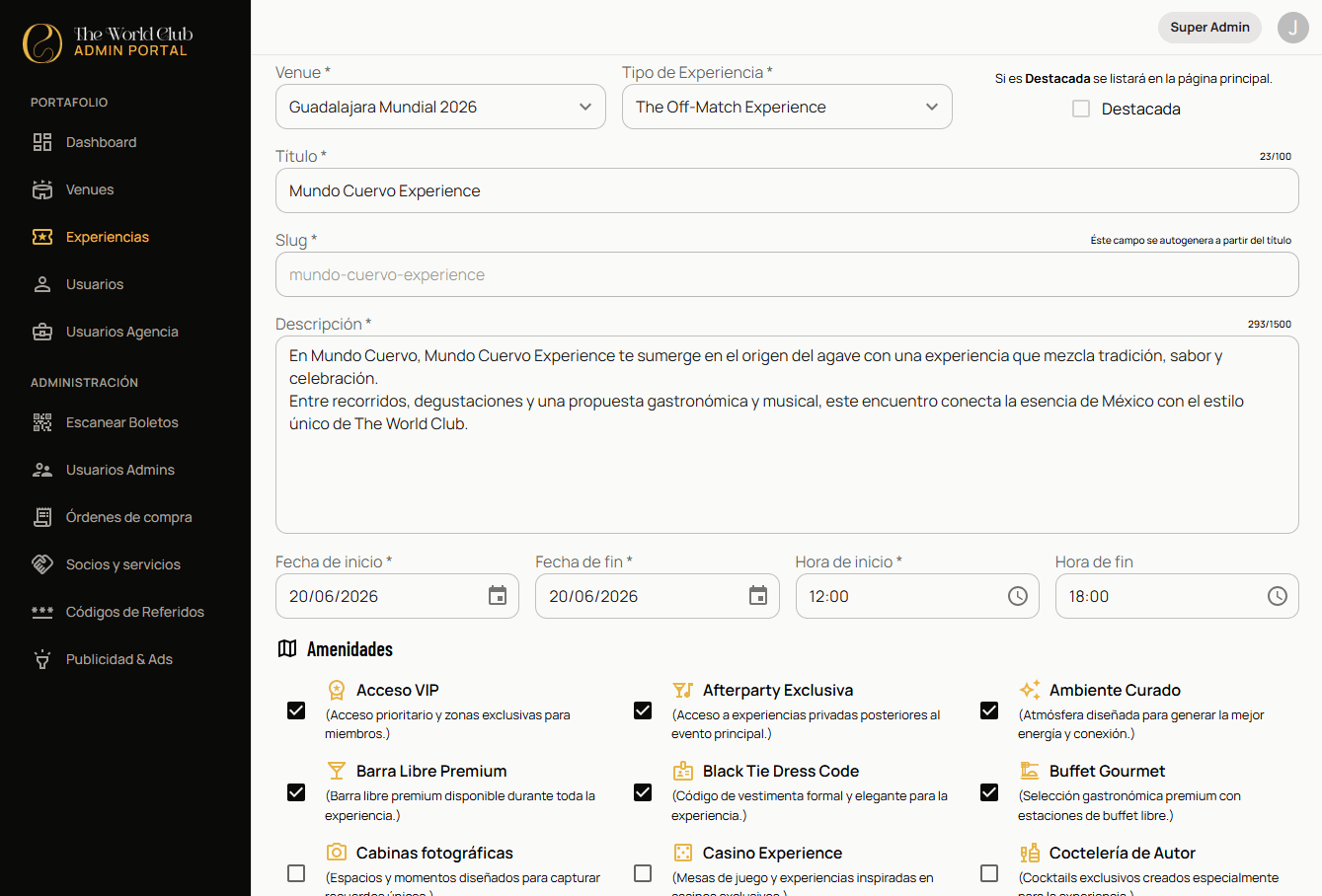Click the Usuarios Admins people icon
Screen dimensions: 1322x896
click(42, 470)
